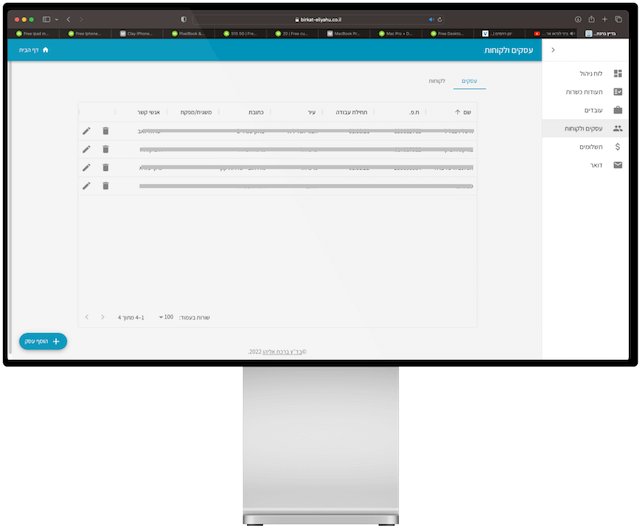The height and width of the screenshot is (530, 640).
Task: Click the edit pencil in the first row
Action: point(86,131)
